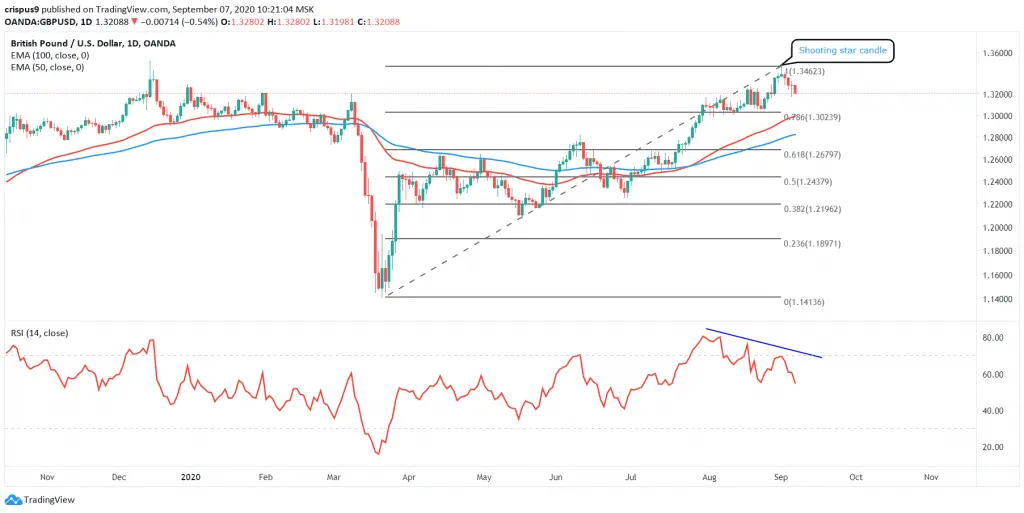1024x513 pixels.
Task: Click 60.00 on the RSI axis
Action: [x=993, y=375]
